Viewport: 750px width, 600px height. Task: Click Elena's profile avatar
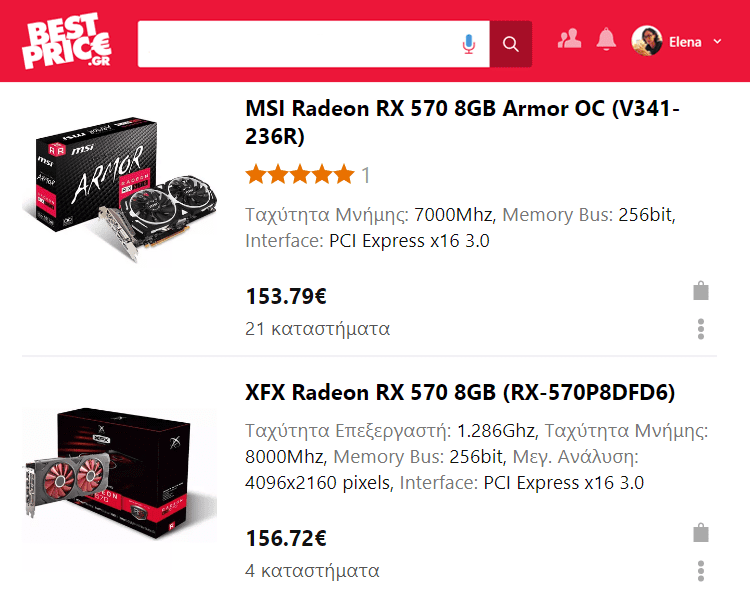tap(647, 41)
